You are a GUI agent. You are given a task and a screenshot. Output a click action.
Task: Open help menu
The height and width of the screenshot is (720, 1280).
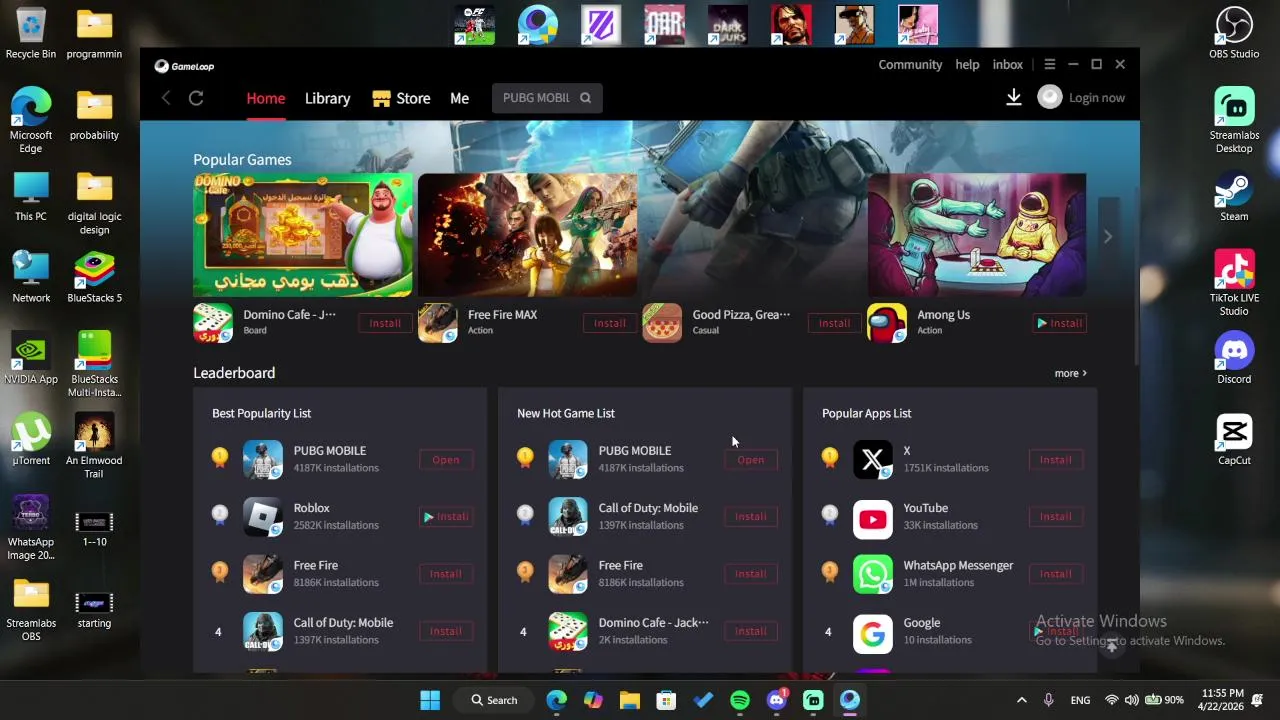(967, 64)
